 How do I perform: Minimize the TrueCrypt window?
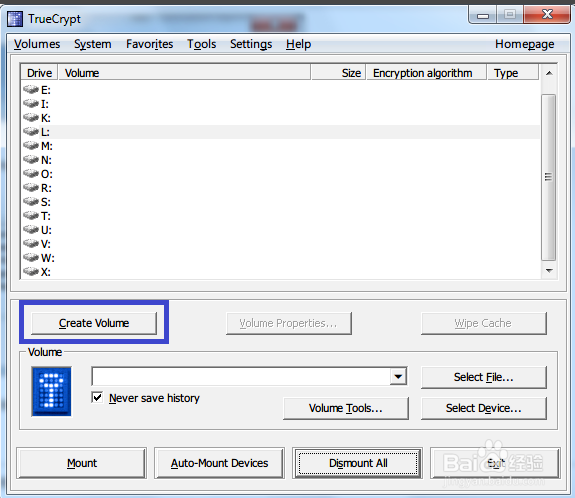(483, 15)
